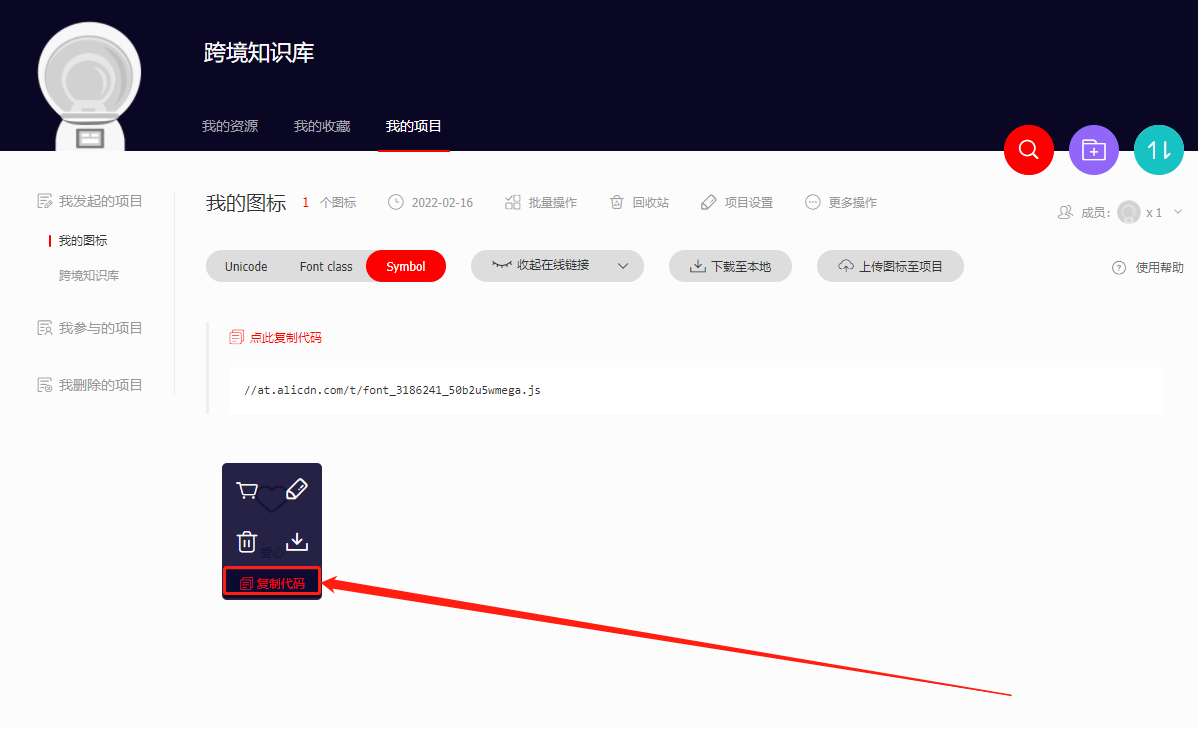Viewport: 1198px width, 729px height.
Task: Click the teal sort arrows icon
Action: [1158, 150]
